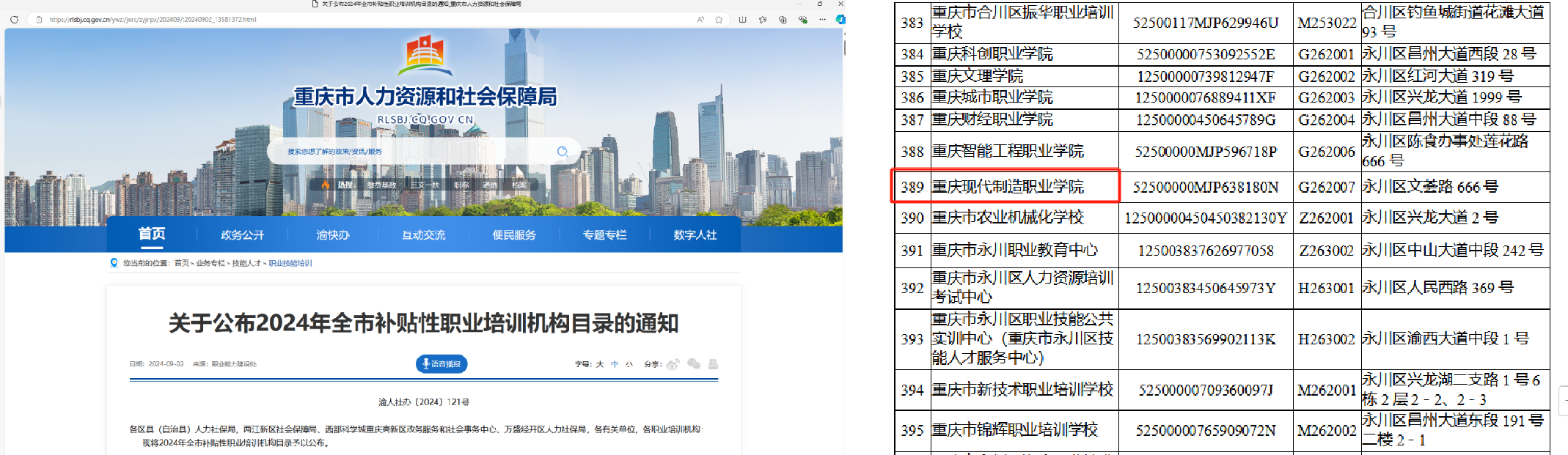Click the date 2024-09-02
The image size is (1568, 455).
pos(166,364)
